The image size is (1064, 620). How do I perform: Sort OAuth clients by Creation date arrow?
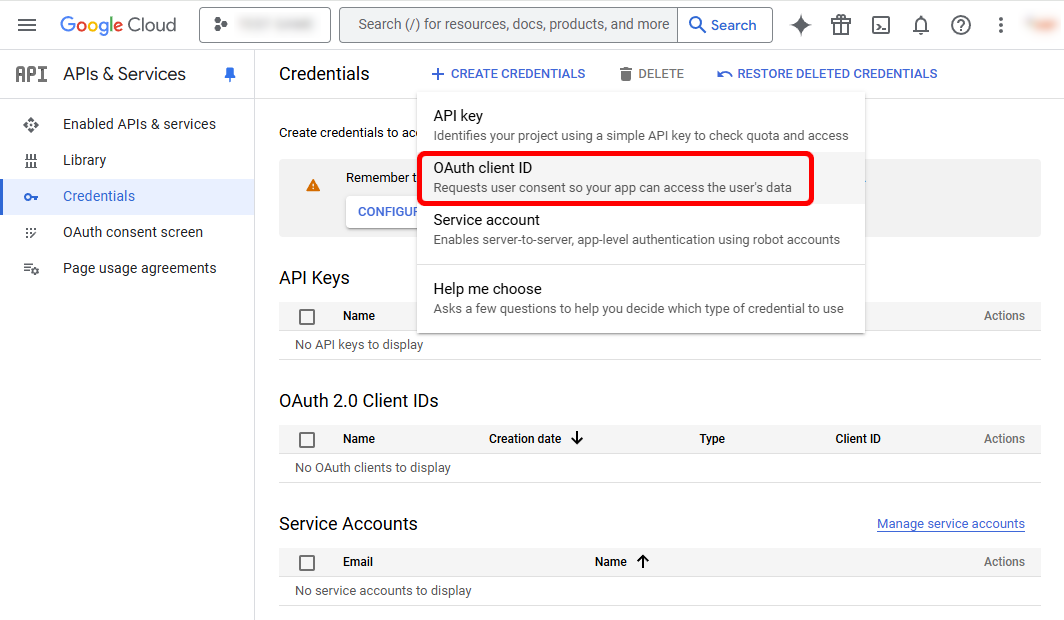point(577,438)
